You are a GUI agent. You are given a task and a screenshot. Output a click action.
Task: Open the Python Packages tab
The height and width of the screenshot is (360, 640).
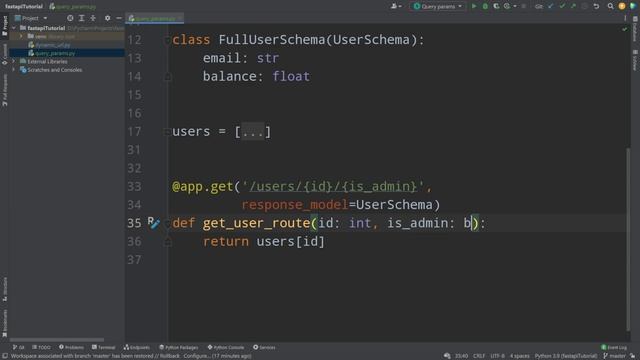coord(179,347)
